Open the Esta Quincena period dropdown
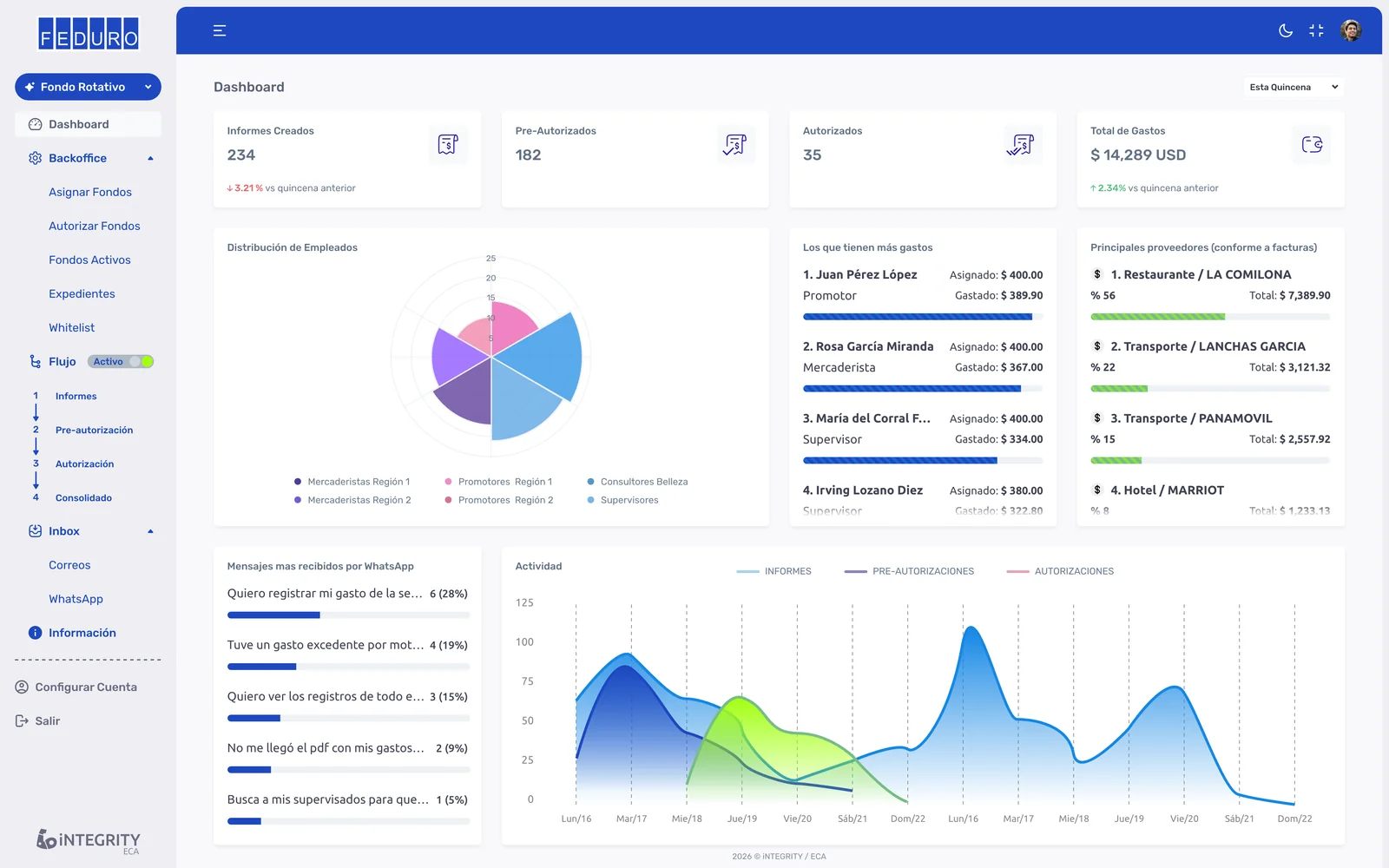Screen dimensions: 1389x868 1294,87
